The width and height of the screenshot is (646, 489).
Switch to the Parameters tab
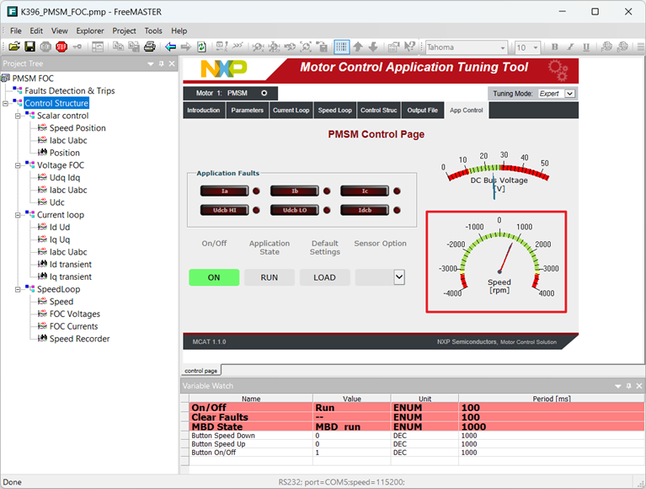coord(247,110)
